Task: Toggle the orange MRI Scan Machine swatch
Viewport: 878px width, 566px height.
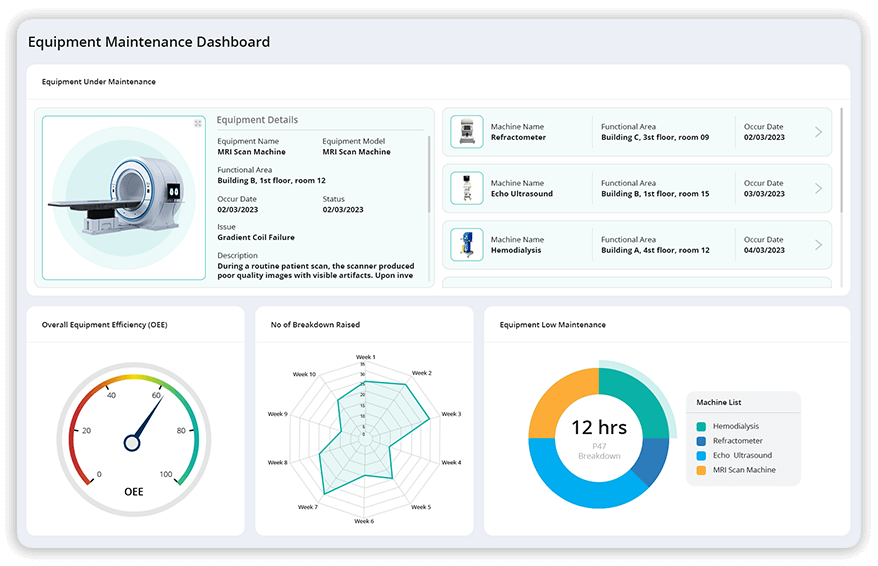Action: (x=702, y=470)
